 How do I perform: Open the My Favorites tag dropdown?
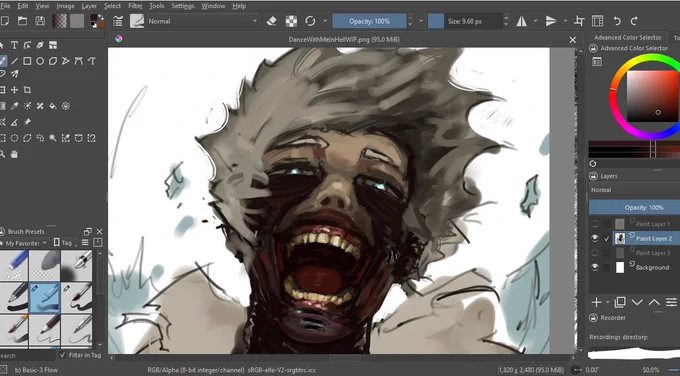coord(25,243)
